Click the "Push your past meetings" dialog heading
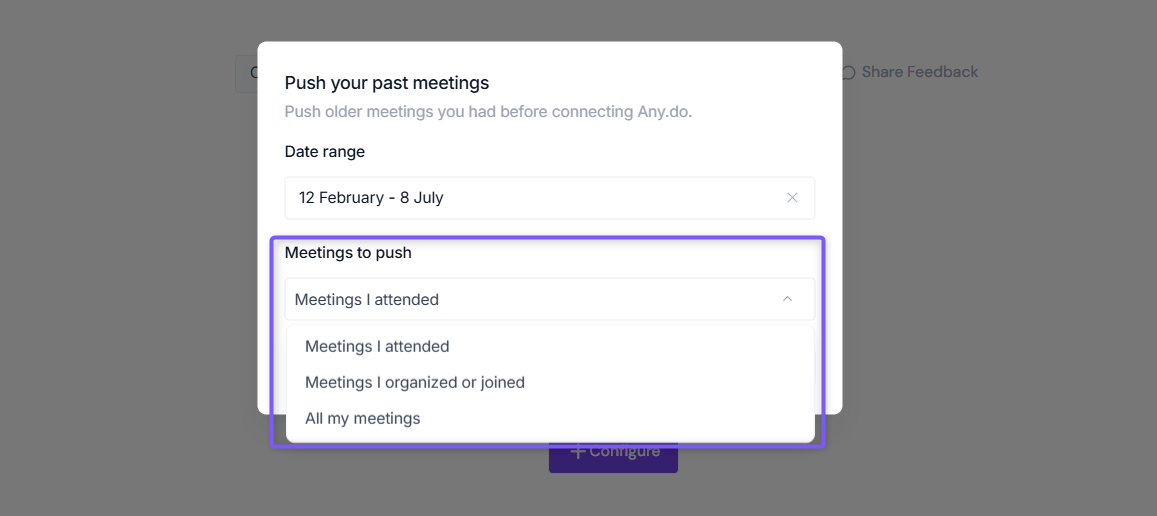 (387, 83)
